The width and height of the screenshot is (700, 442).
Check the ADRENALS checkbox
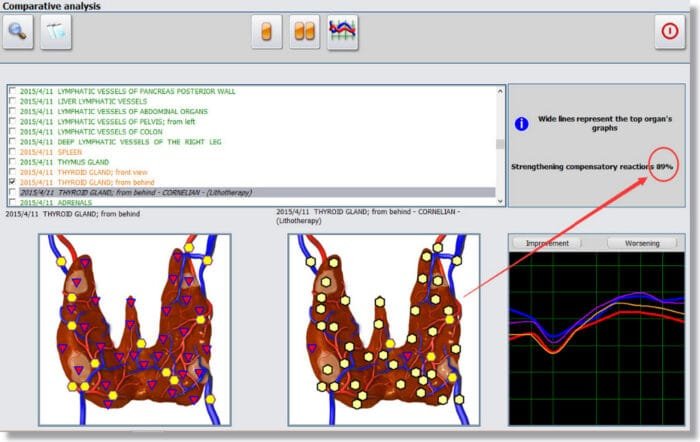tap(12, 202)
